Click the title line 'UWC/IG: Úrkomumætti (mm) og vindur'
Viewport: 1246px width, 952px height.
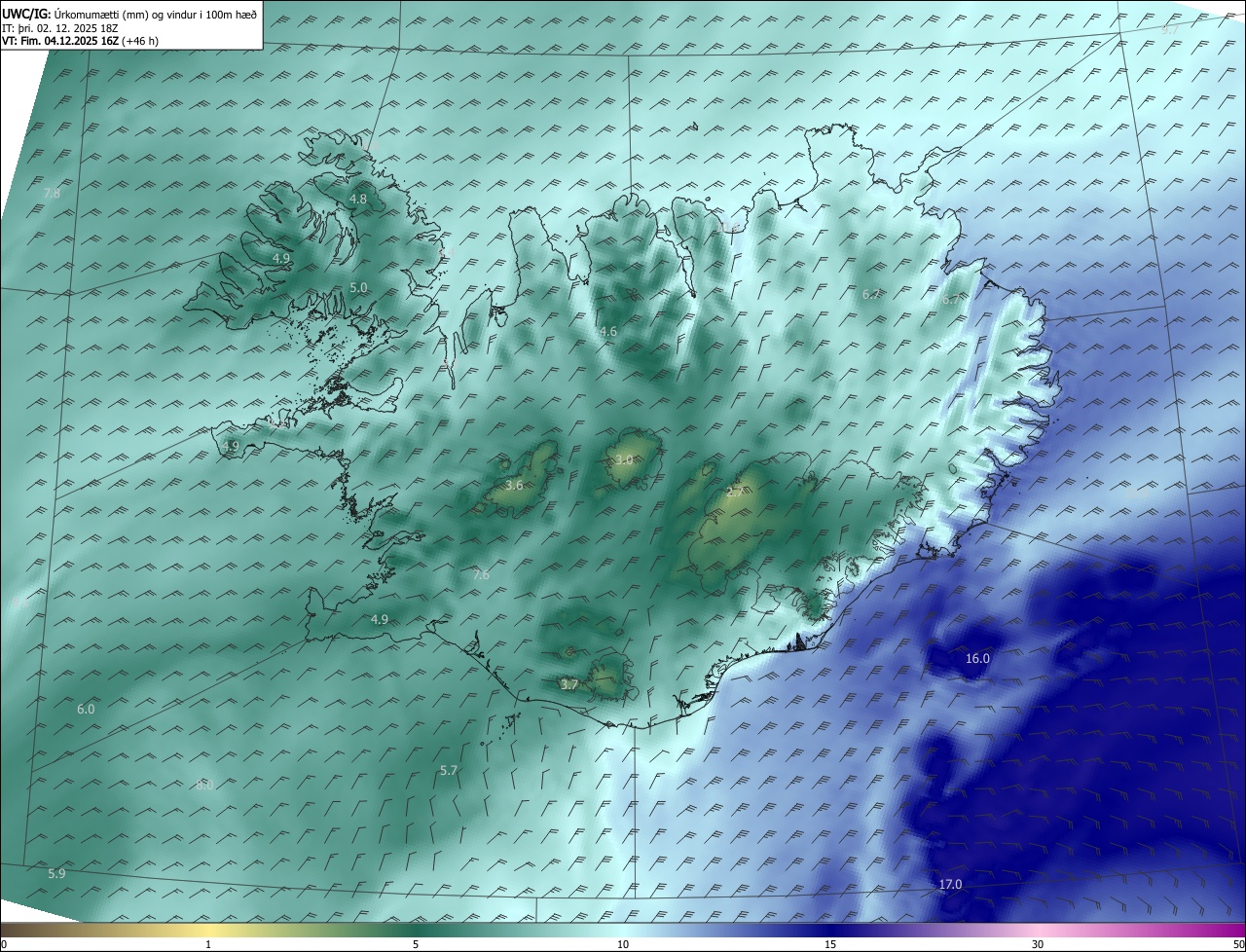pyautogui.click(x=129, y=13)
